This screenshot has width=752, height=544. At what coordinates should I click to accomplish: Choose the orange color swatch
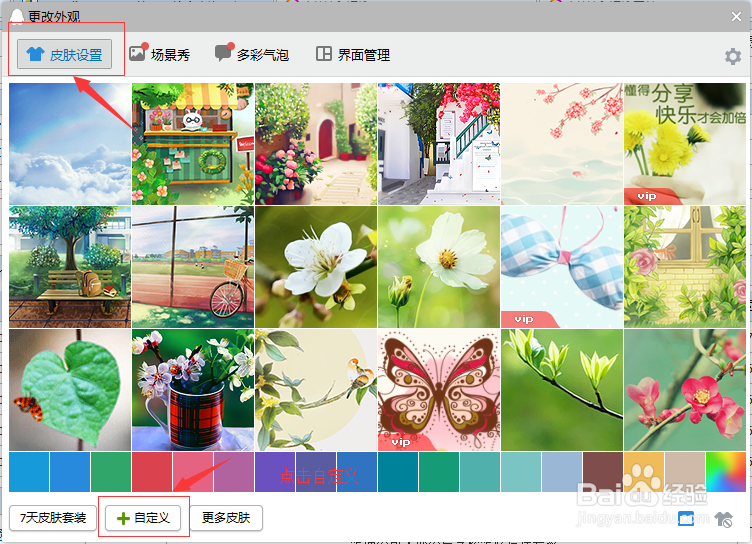coord(644,472)
